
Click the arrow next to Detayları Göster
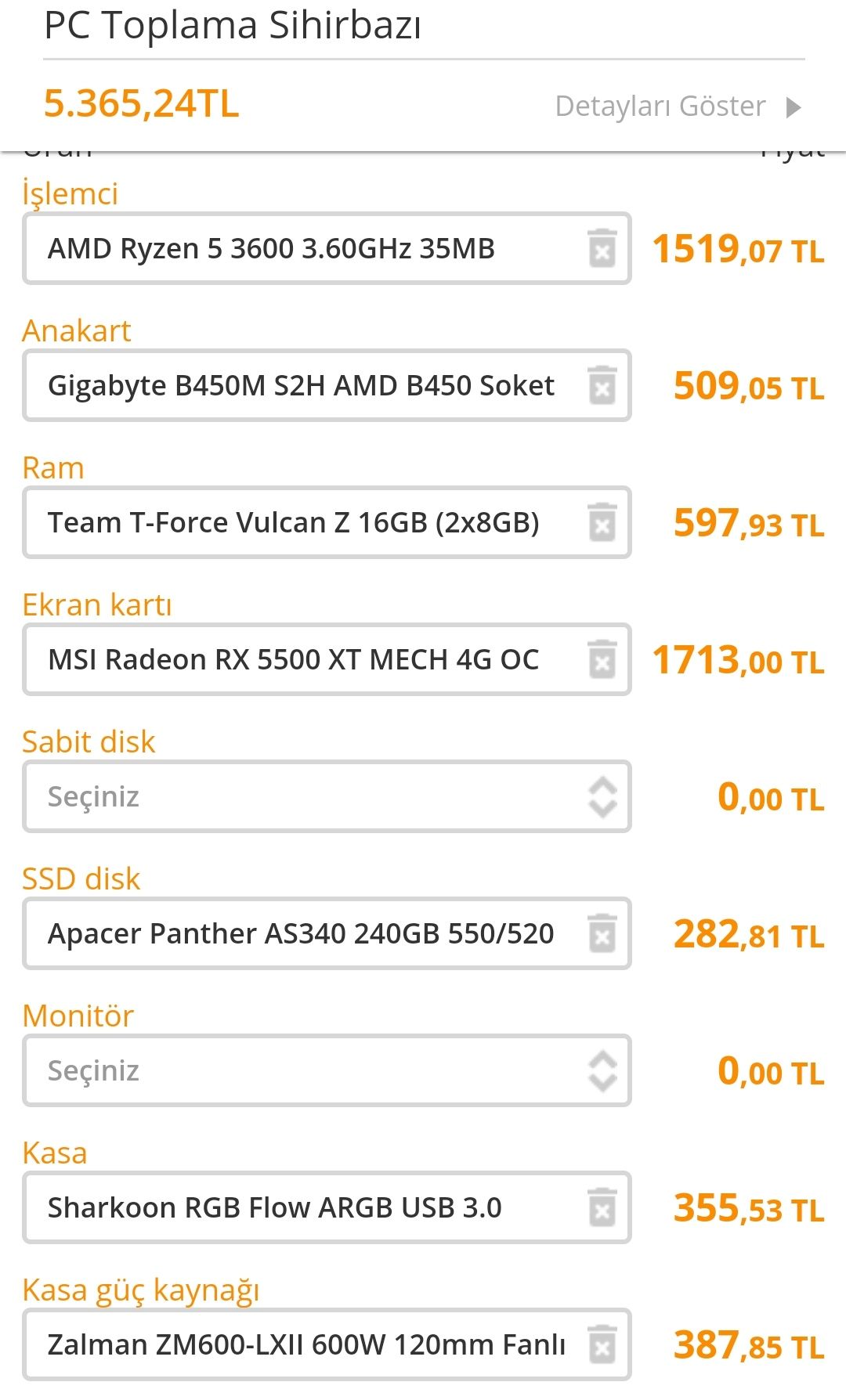(794, 106)
